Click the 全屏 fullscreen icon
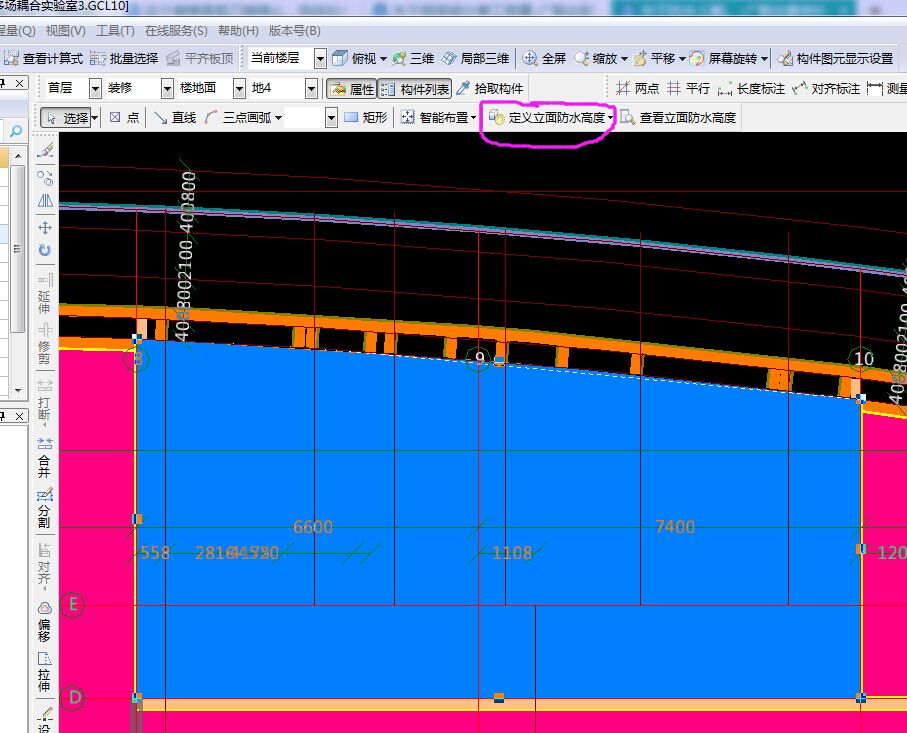Viewport: 907px width, 733px height. click(545, 59)
